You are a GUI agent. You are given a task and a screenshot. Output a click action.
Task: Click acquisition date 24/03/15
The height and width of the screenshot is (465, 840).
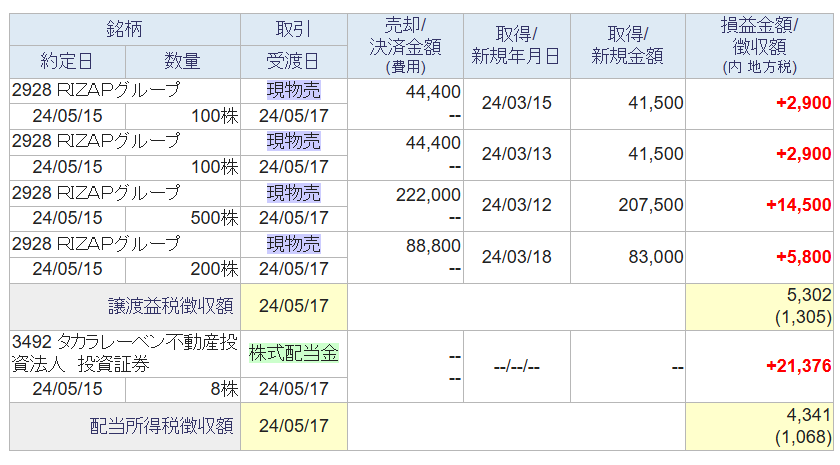coord(516,103)
